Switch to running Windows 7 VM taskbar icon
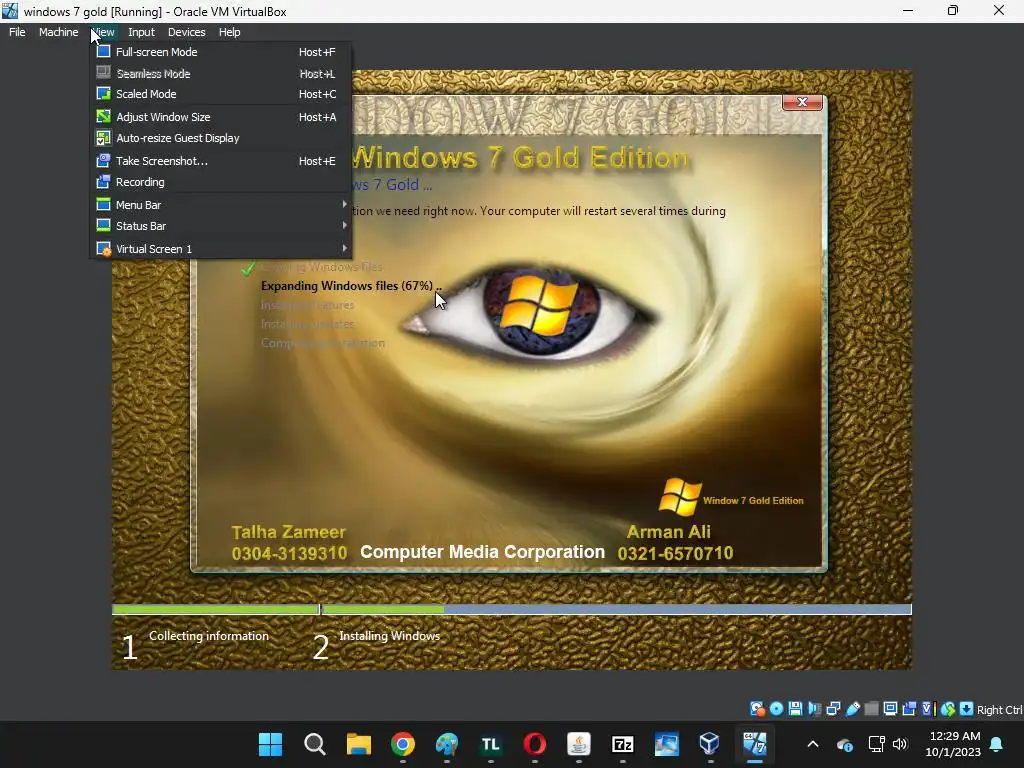Viewport: 1024px width, 768px height. [x=754, y=744]
